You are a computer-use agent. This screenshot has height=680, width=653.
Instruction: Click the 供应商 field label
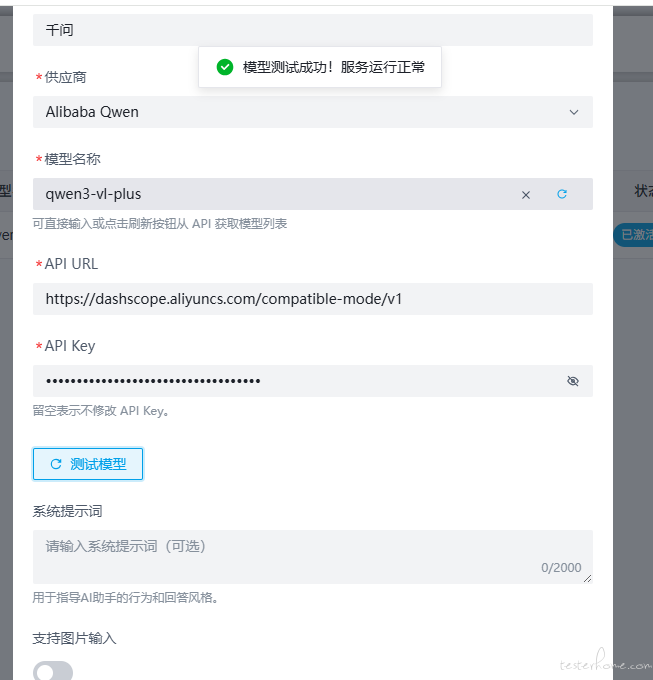(x=66, y=77)
